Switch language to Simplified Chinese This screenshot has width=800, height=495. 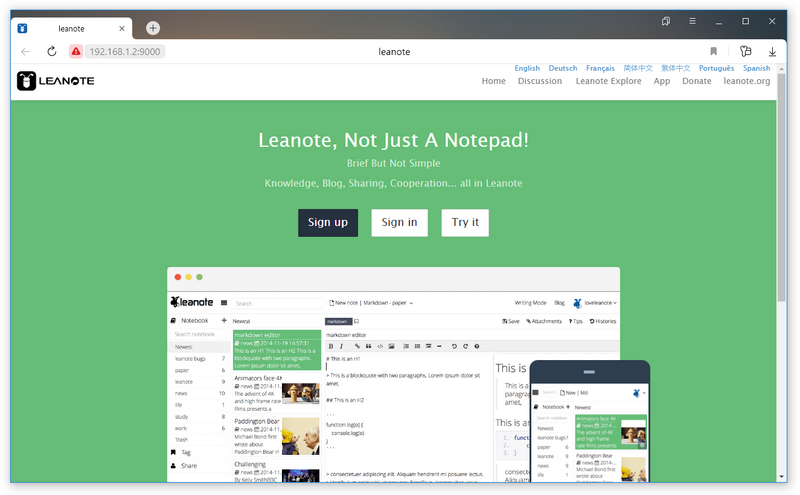coord(638,68)
